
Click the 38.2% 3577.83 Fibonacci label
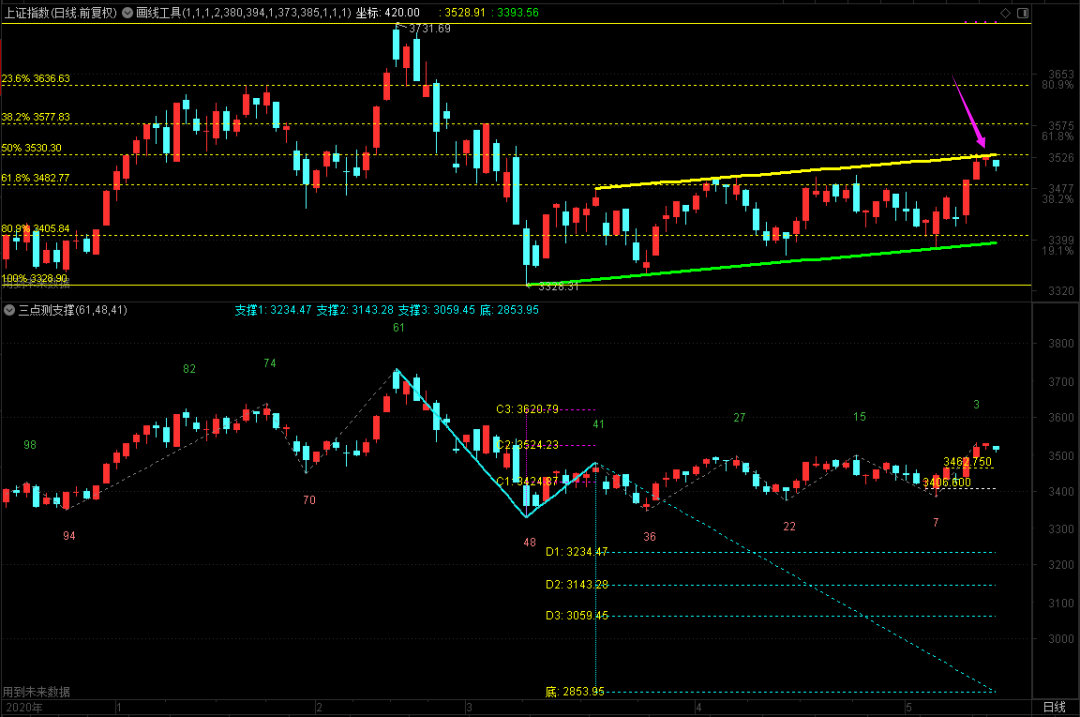(x=36, y=117)
